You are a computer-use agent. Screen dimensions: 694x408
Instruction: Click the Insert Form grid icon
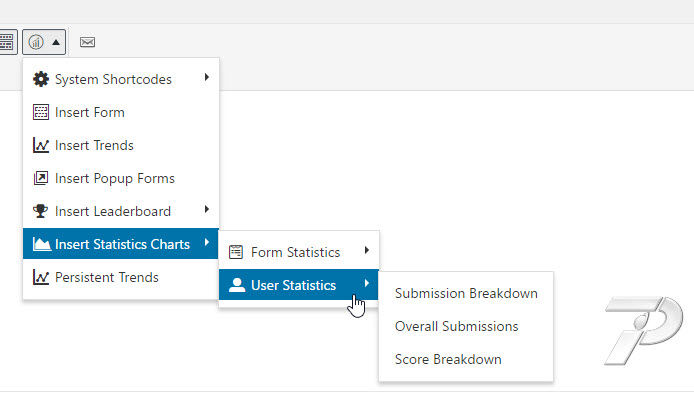(41, 112)
